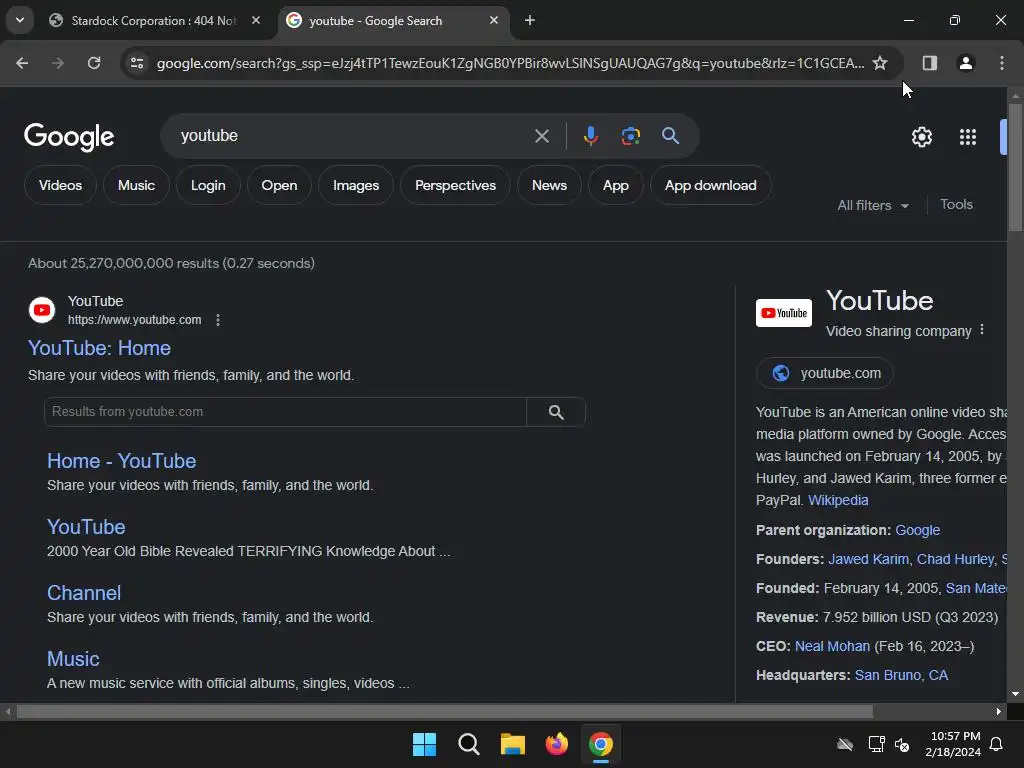Search within youtube.com magnifier button

pos(556,412)
